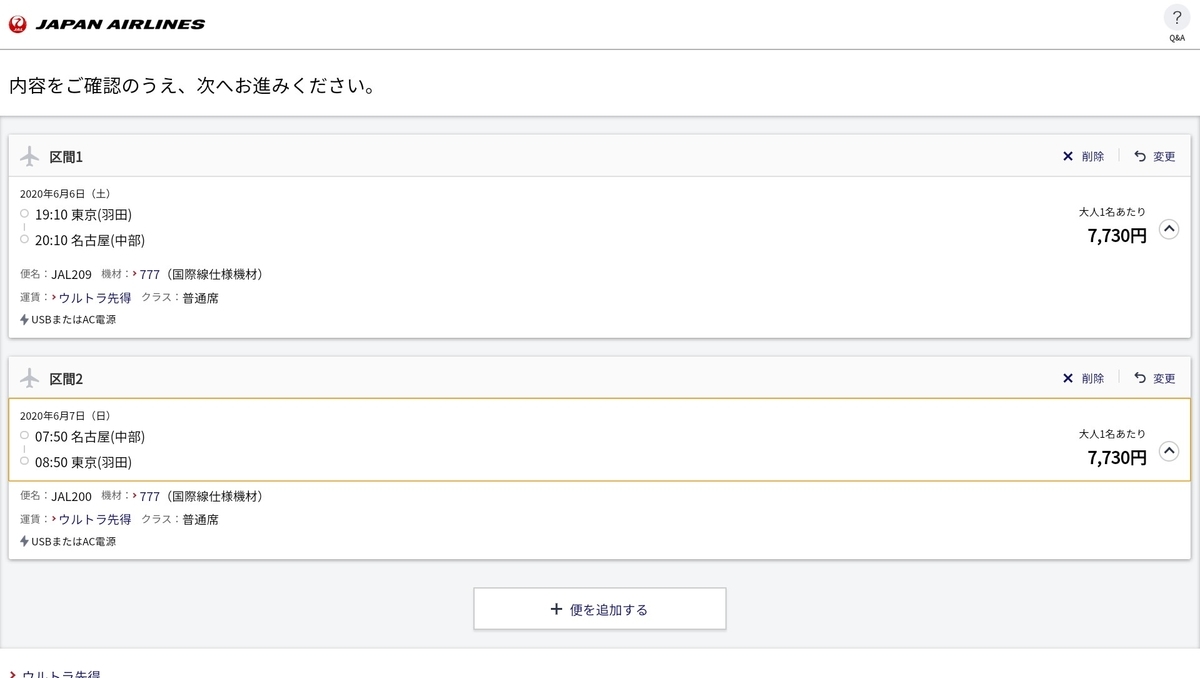1200x678 pixels.
Task: Click the airplane icon beside 区間1
Action: (30, 156)
